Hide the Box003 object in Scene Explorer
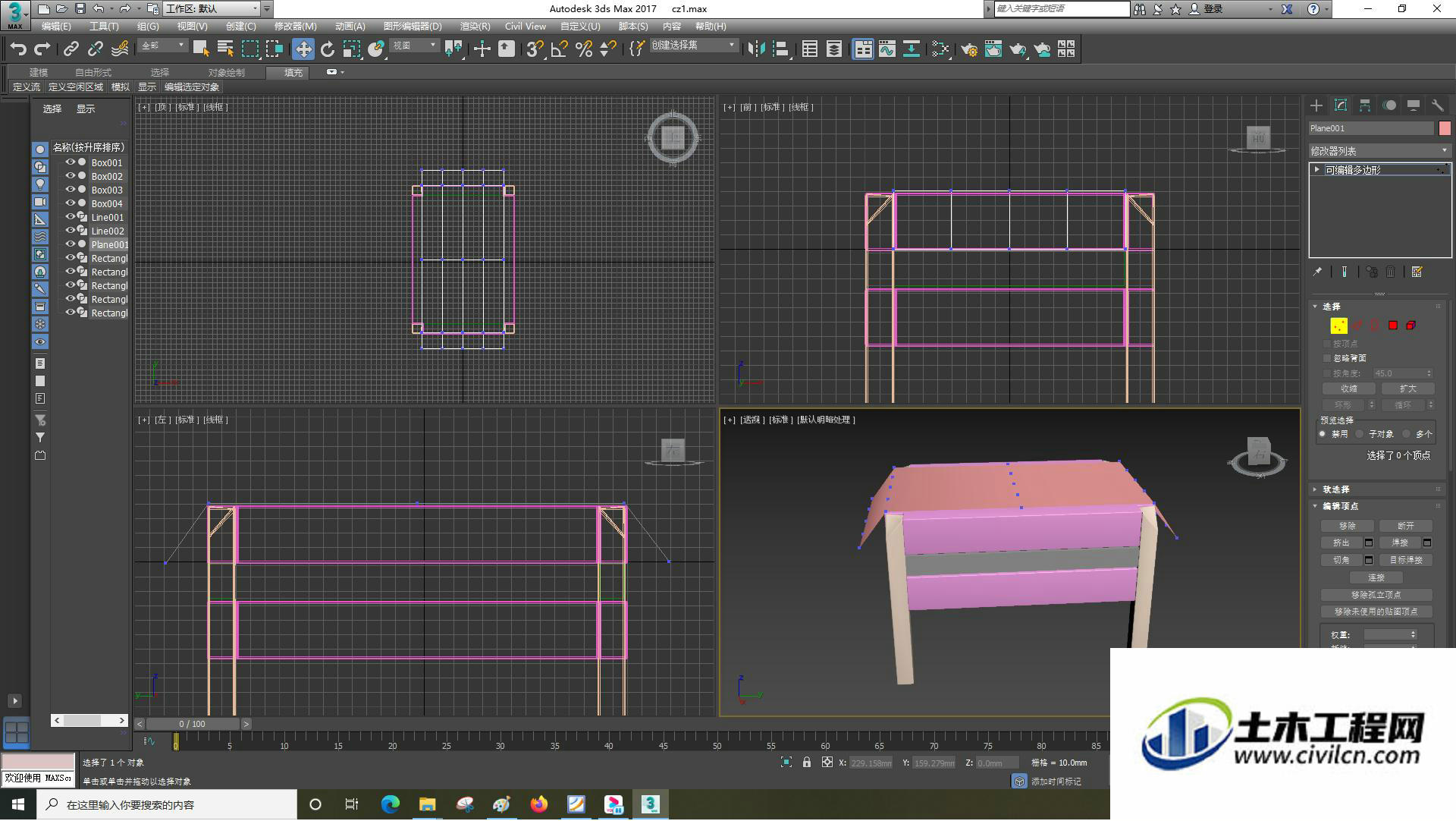 tap(71, 190)
